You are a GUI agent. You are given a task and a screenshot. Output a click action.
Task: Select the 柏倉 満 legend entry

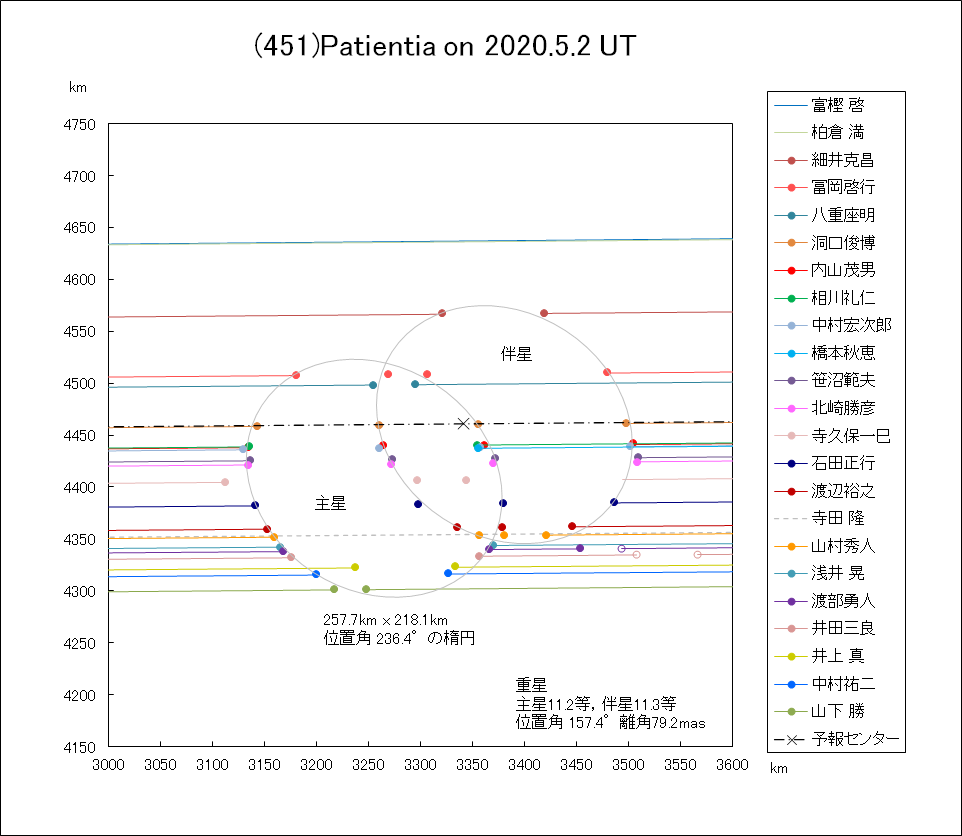click(838, 132)
